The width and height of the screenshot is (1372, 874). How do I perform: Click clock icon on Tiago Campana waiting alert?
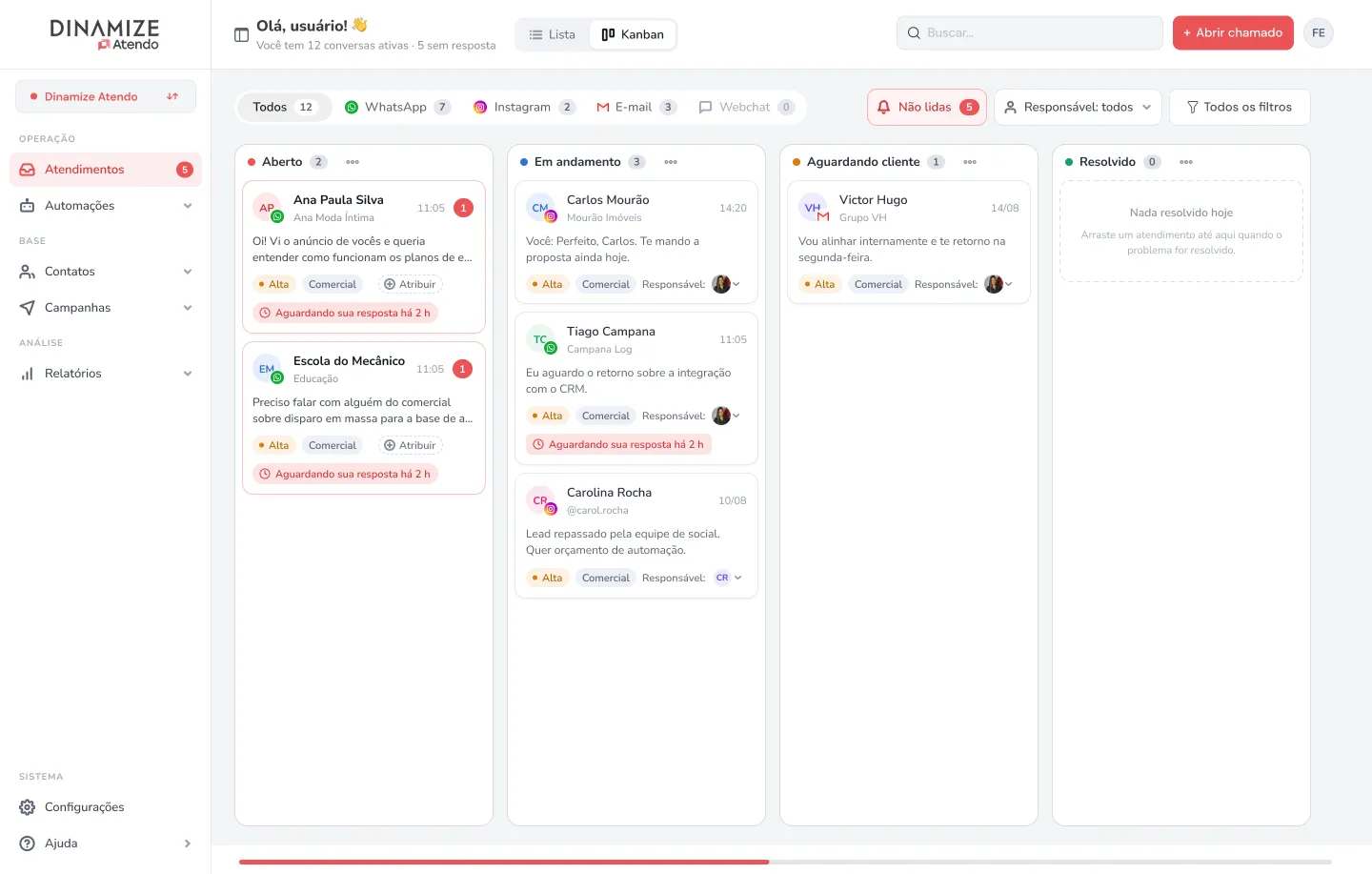(538, 445)
